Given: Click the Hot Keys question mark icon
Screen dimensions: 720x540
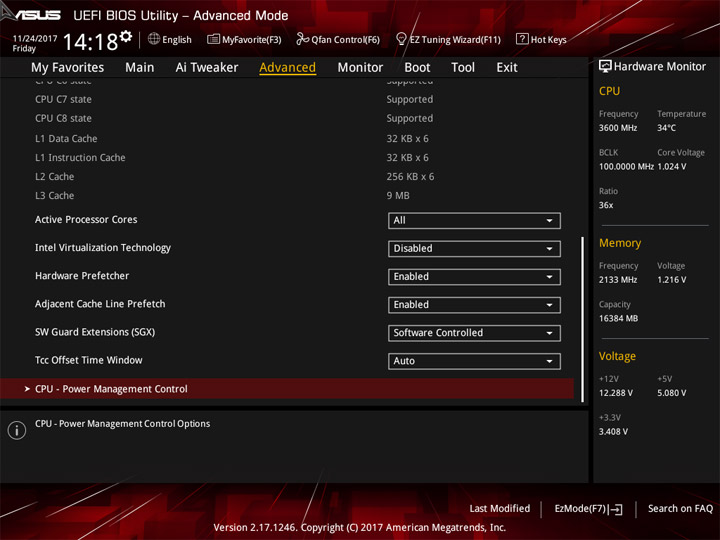Looking at the screenshot, I should click(522, 39).
